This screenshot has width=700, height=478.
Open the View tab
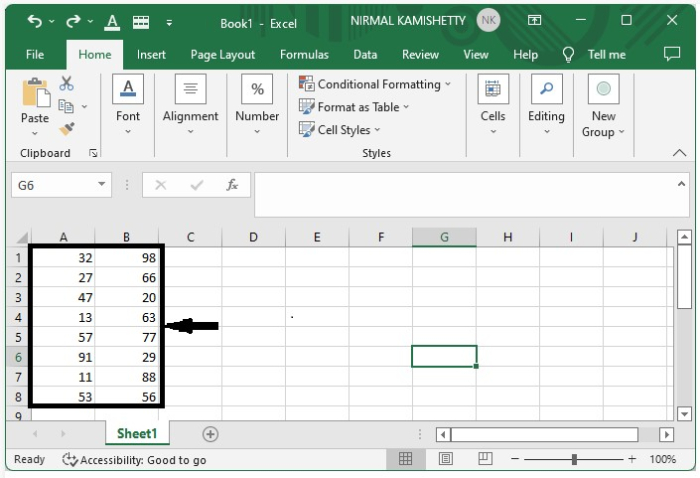coord(475,54)
